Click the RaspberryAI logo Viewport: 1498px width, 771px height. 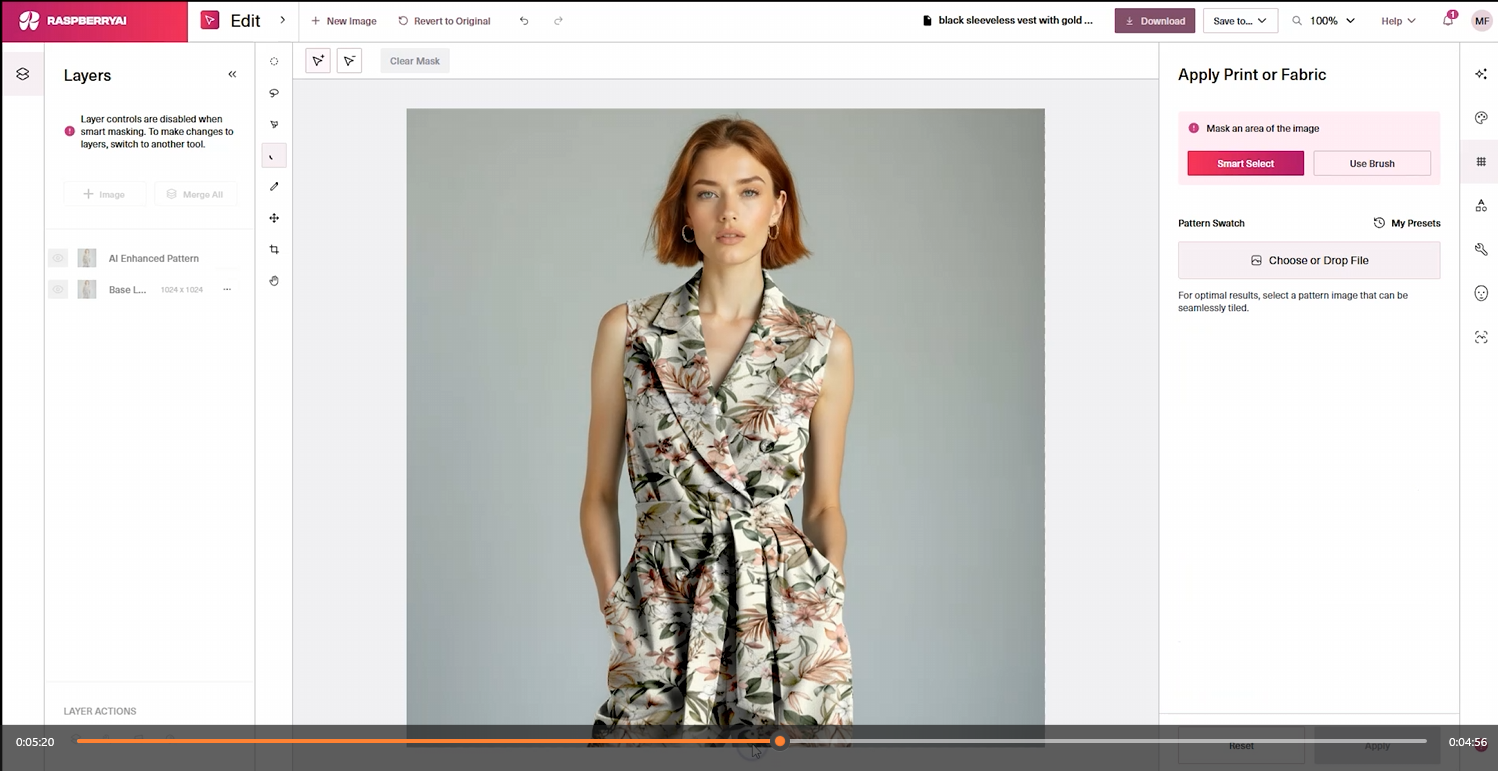[x=72, y=21]
